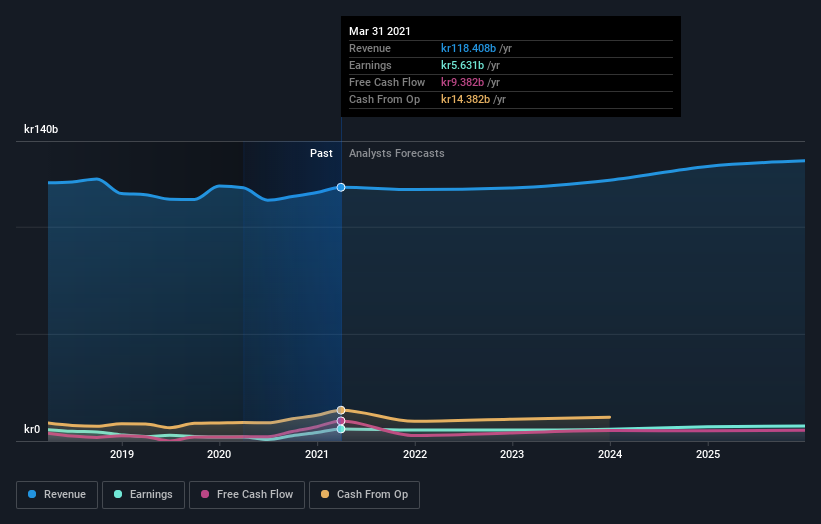Click the blue Revenue data point marker
Viewport: 821px width, 524px height.
tap(341, 187)
